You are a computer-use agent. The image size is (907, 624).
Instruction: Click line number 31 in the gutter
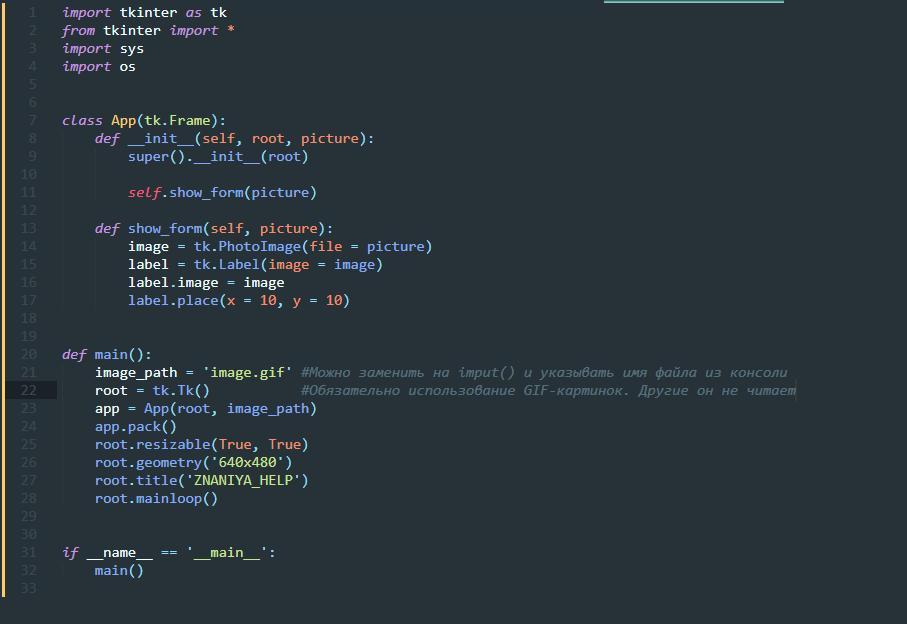28,553
